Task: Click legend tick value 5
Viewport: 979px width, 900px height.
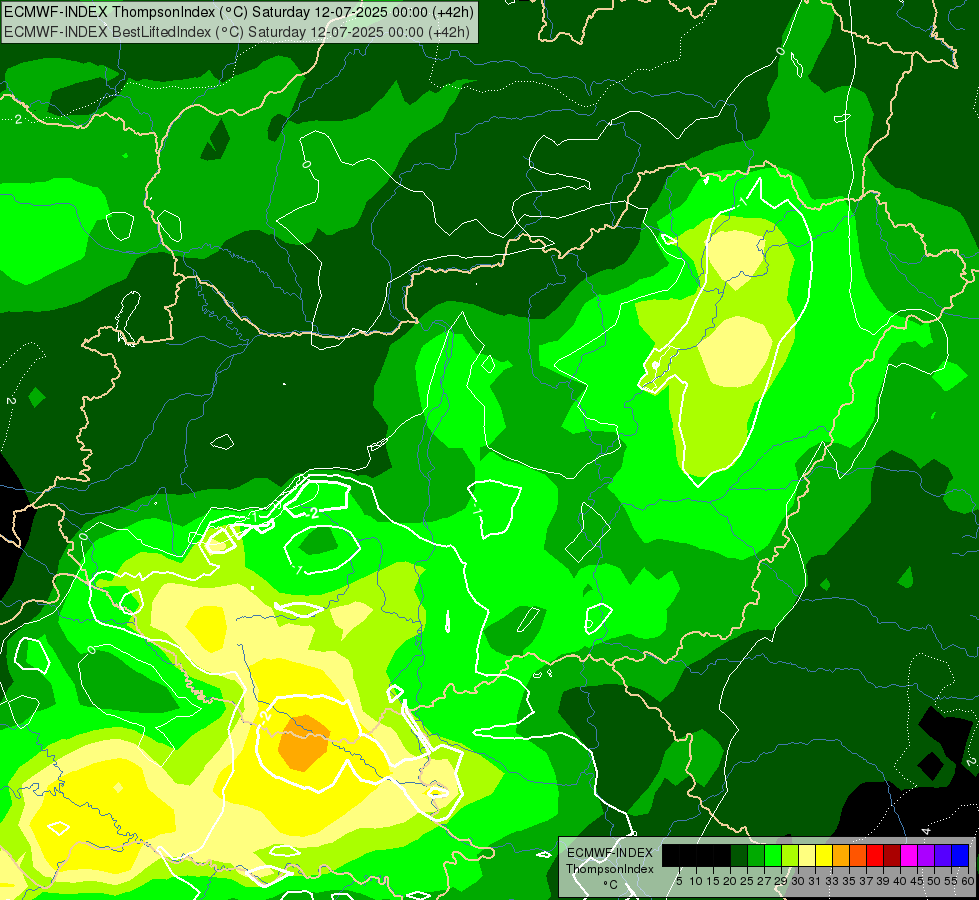Action: tap(679, 881)
